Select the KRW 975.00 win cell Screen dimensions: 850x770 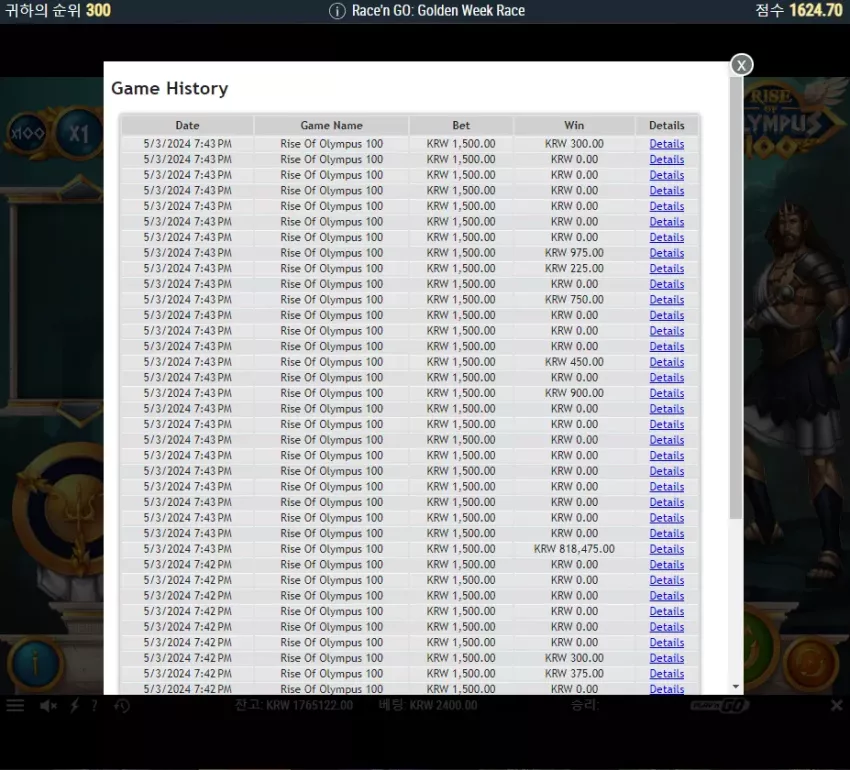click(574, 253)
